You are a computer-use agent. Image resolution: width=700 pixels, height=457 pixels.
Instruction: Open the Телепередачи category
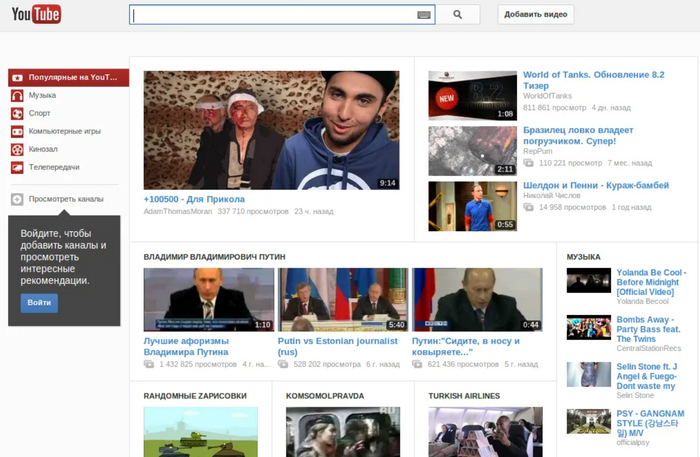coord(54,167)
